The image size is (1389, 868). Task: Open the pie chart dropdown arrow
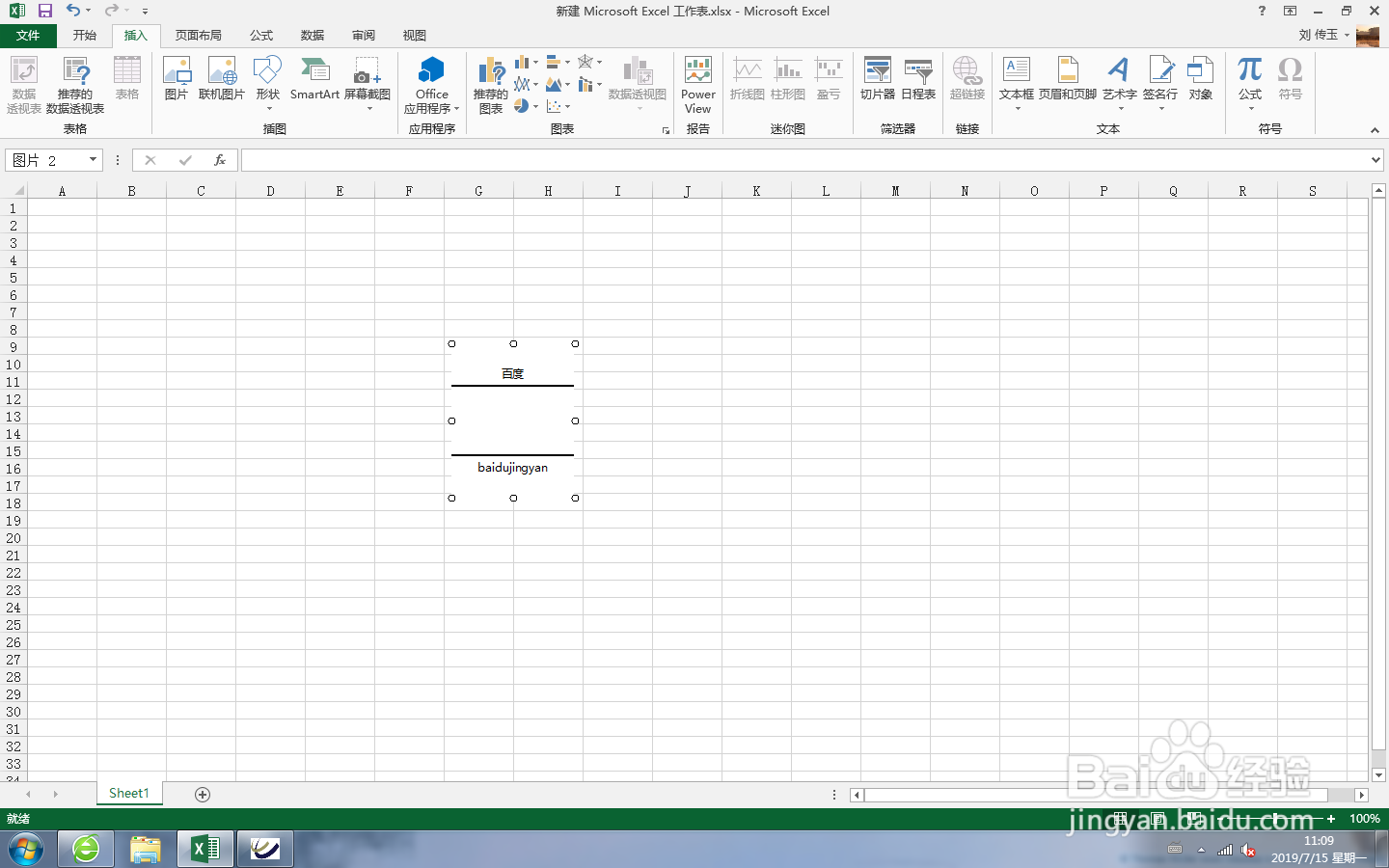[535, 106]
